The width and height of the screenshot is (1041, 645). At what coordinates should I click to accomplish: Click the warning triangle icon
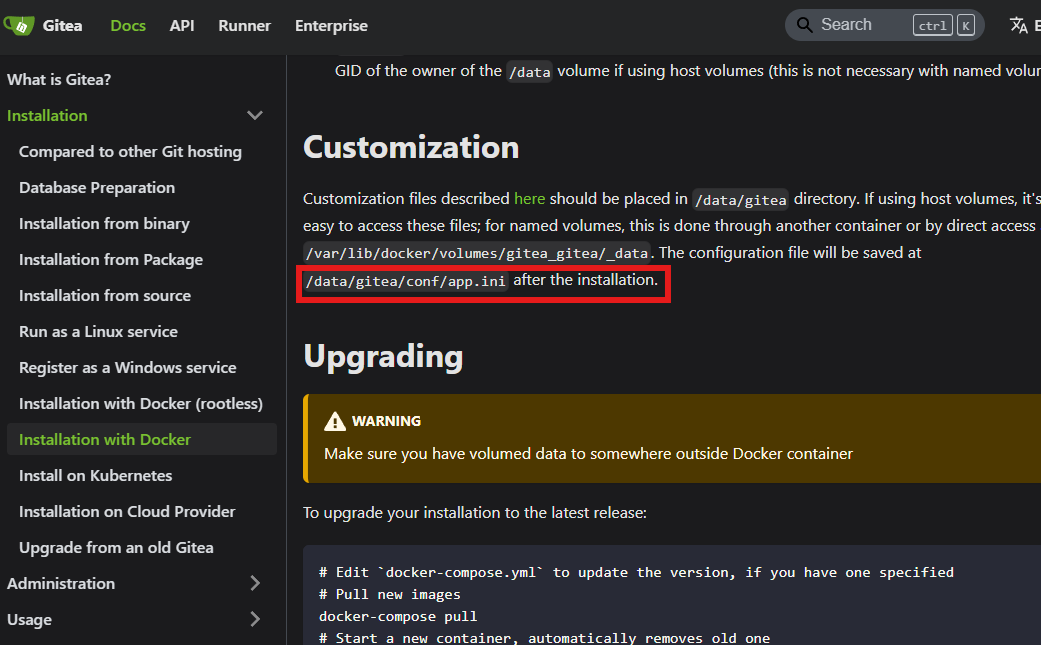pos(335,422)
